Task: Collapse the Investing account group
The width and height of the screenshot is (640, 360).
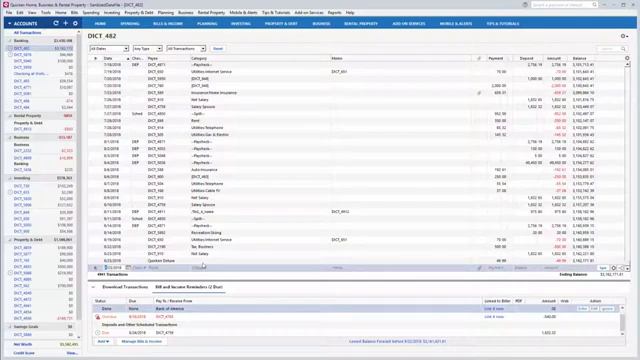Action: pyautogui.click(x=10, y=178)
